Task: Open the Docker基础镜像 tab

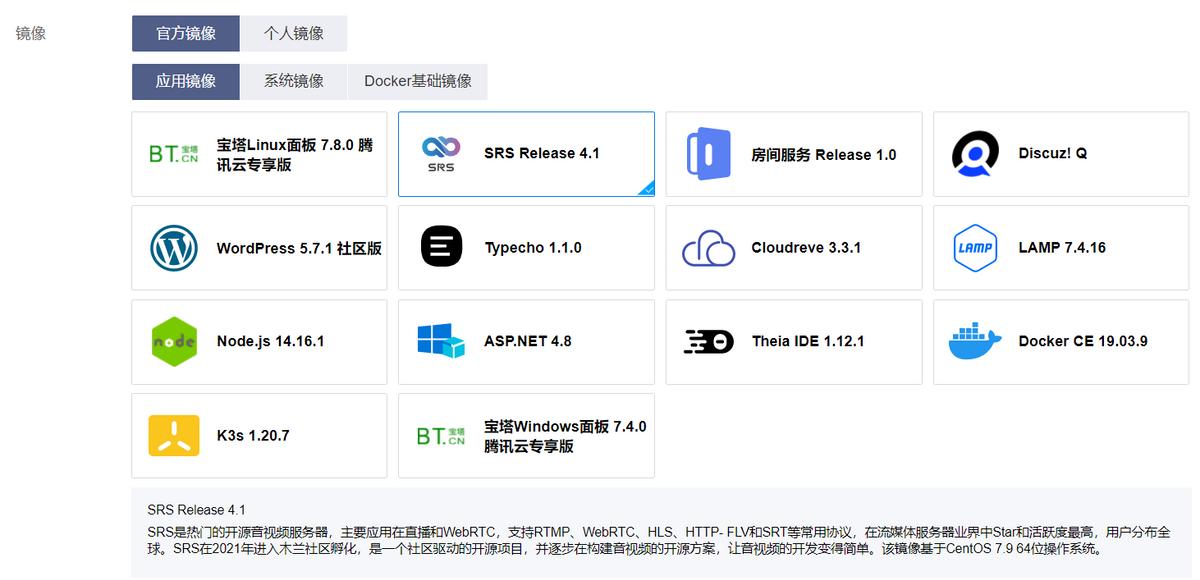Action: [x=417, y=81]
